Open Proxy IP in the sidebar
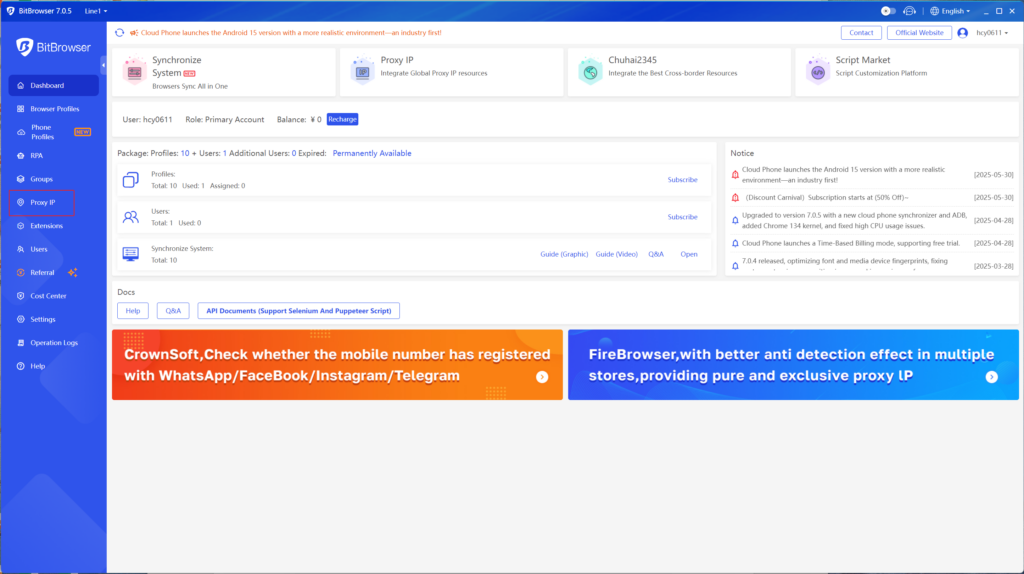 [x=42, y=202]
